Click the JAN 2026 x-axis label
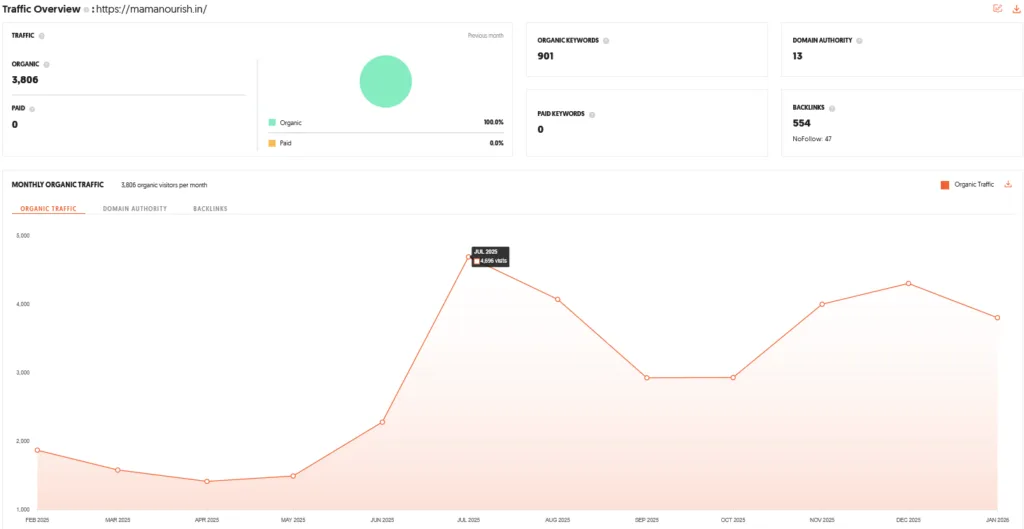 [997, 521]
